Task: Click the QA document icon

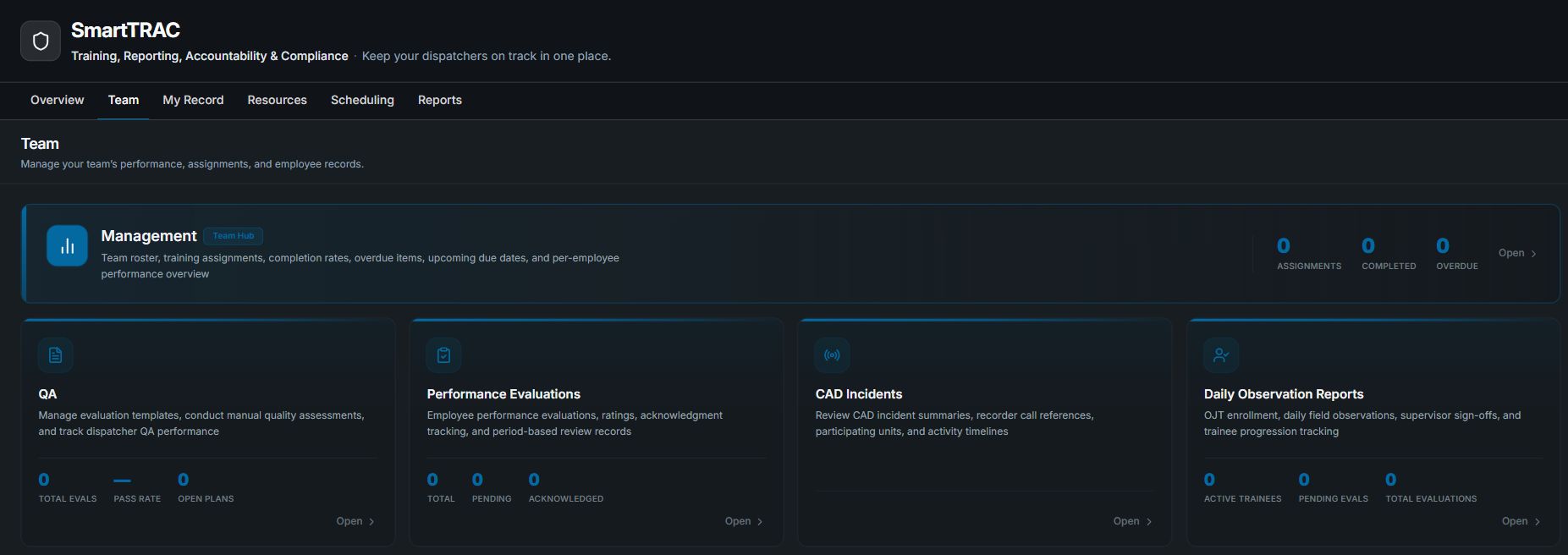Action: coord(56,355)
